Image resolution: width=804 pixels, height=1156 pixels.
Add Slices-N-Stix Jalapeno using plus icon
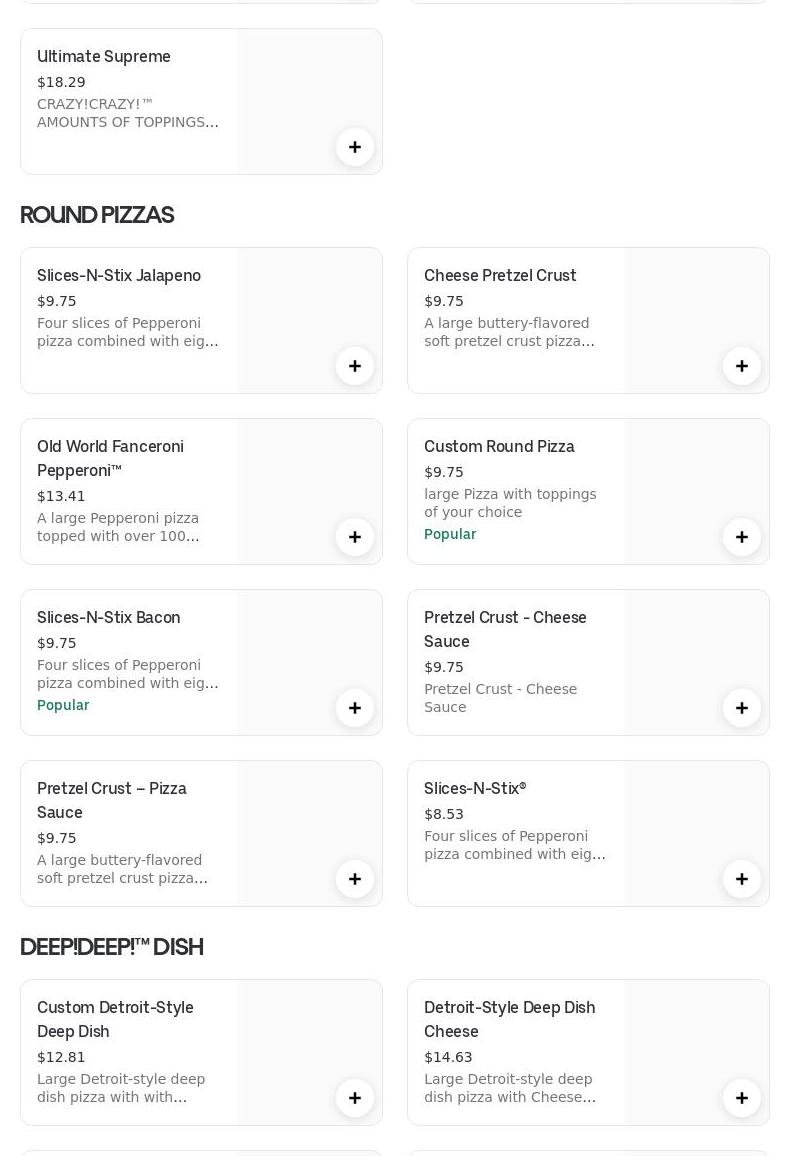pos(355,366)
